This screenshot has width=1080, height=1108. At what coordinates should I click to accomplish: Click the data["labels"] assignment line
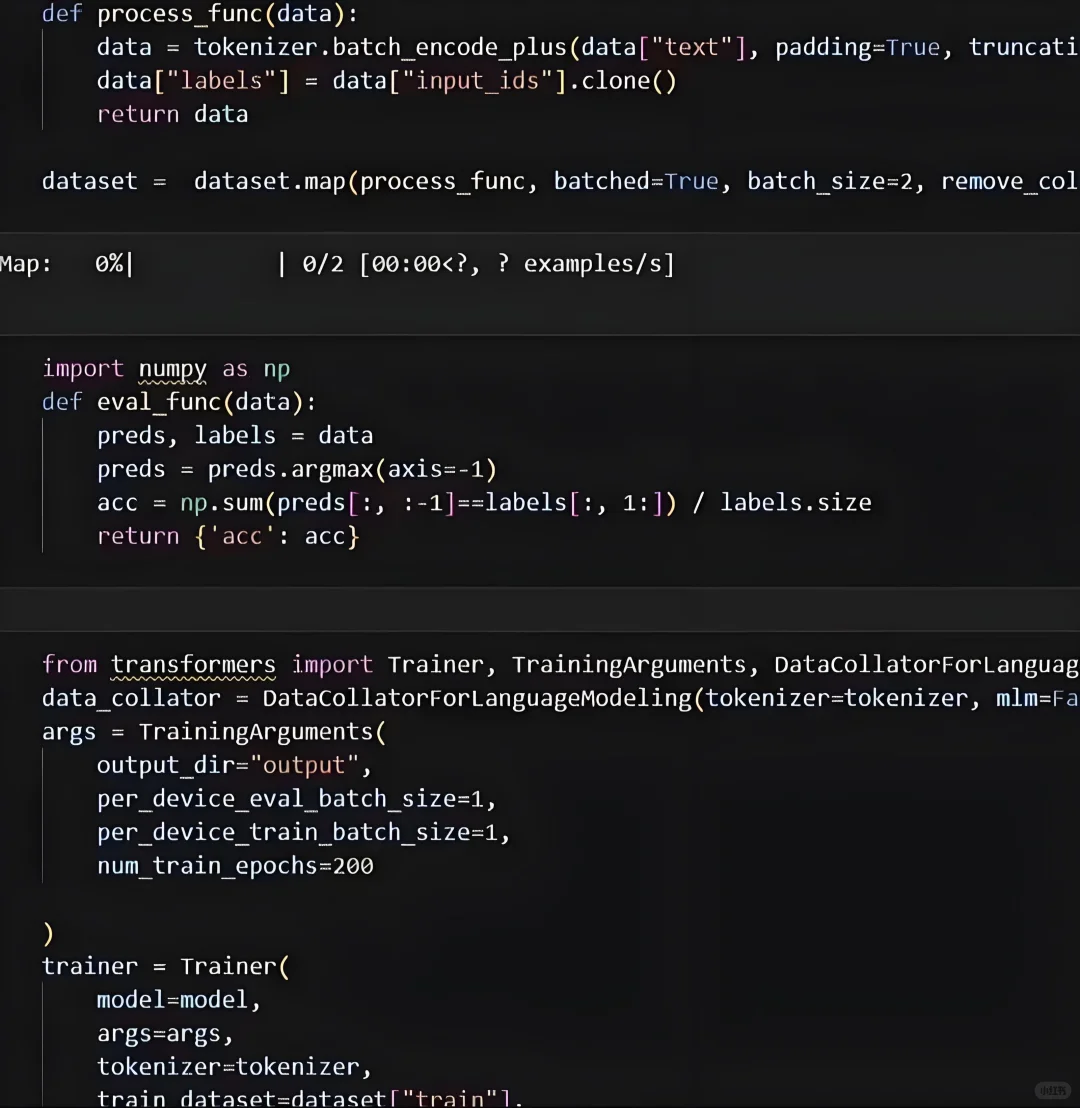[x=387, y=81]
